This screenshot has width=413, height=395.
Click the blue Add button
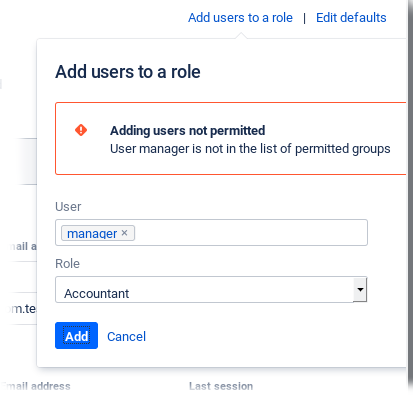(x=76, y=335)
